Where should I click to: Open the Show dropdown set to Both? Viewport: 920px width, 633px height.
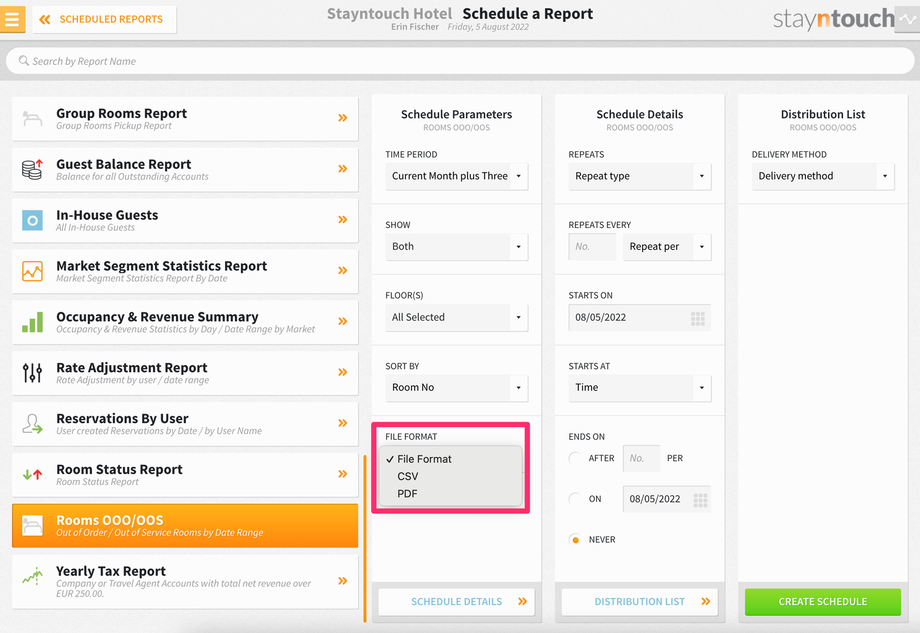coord(456,246)
